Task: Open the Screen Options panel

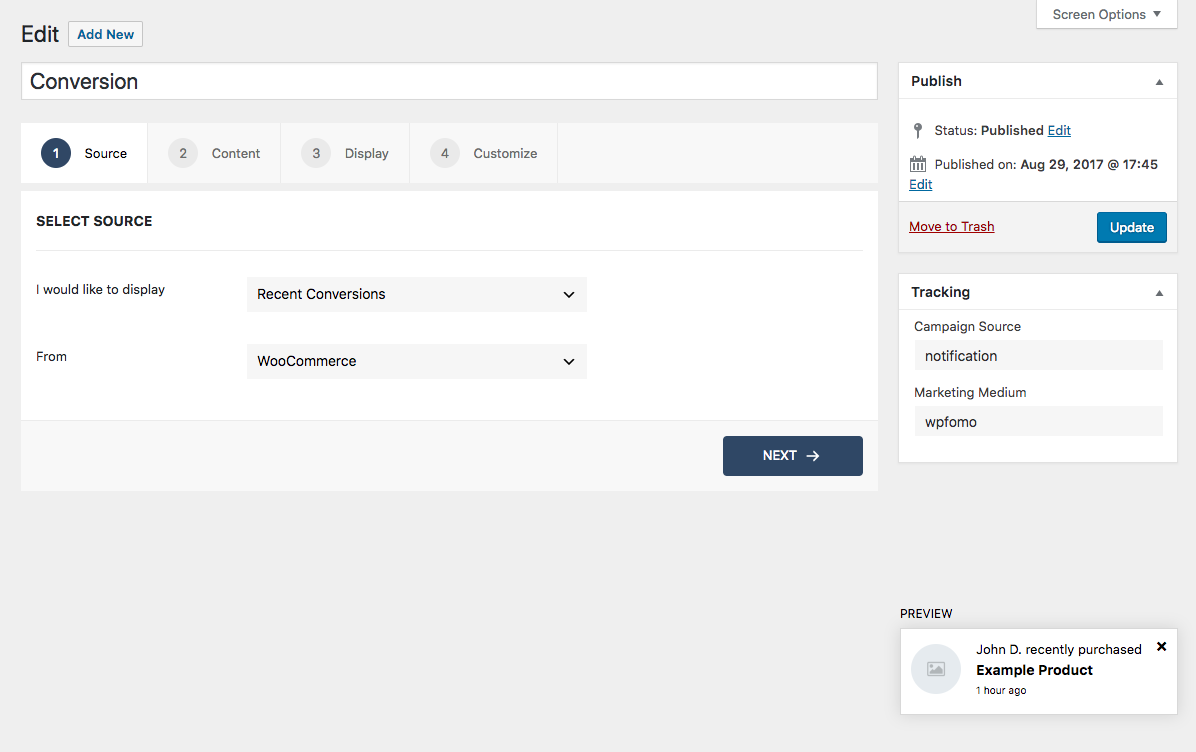Action: tap(1098, 14)
